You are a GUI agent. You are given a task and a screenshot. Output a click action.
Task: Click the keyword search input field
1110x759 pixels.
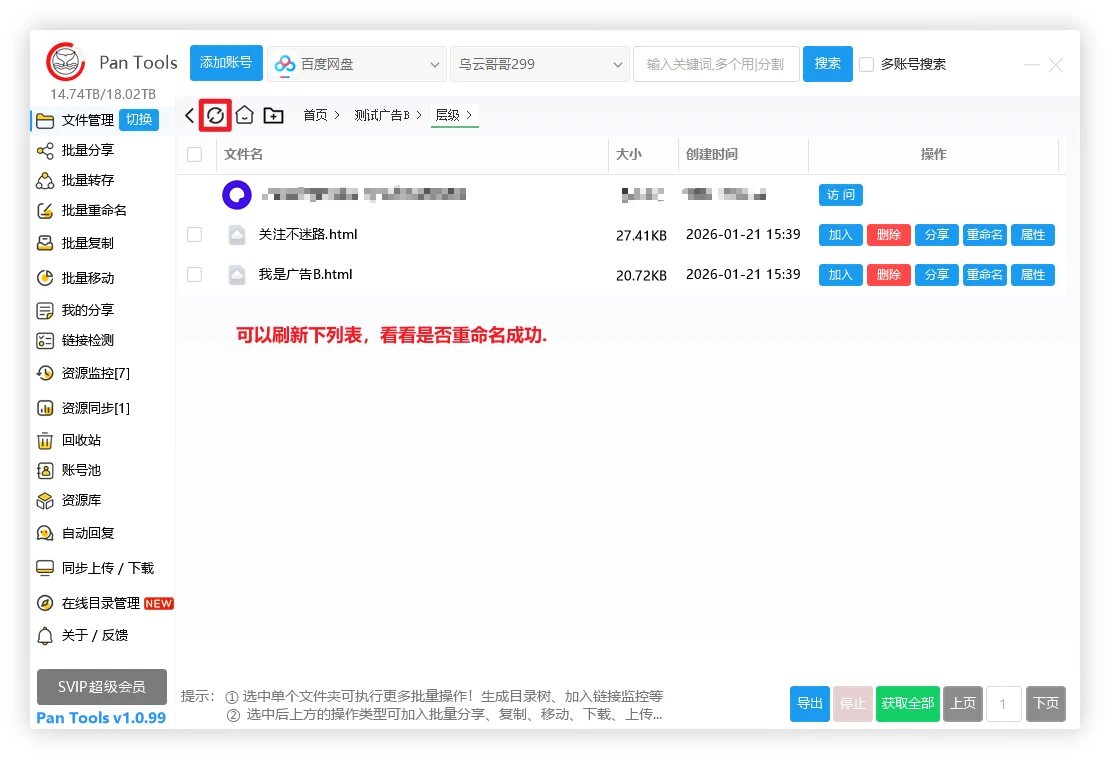[716, 64]
